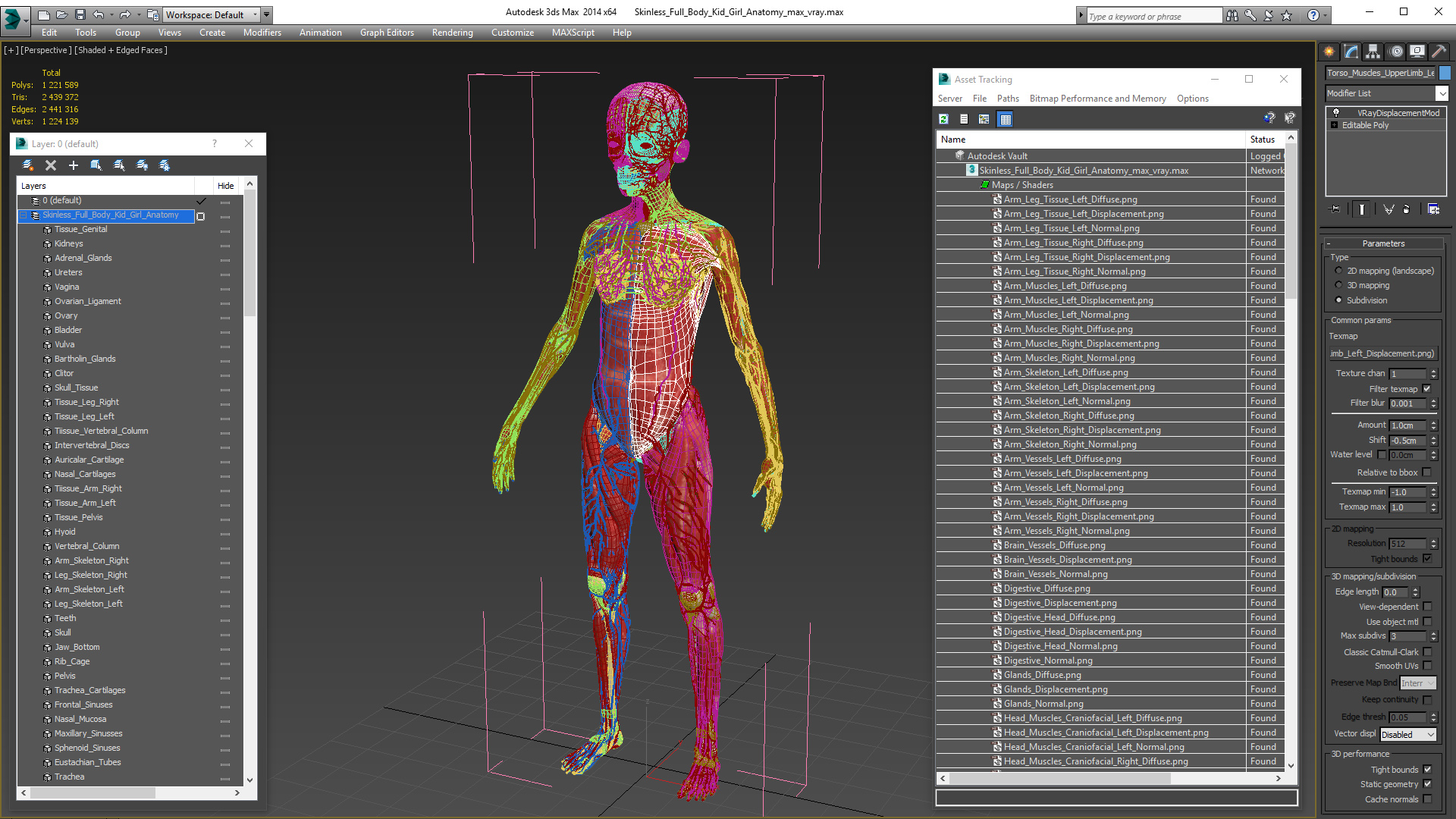Click the Status column header in Asset Tracking
This screenshot has height=819, width=1456.
click(1266, 140)
